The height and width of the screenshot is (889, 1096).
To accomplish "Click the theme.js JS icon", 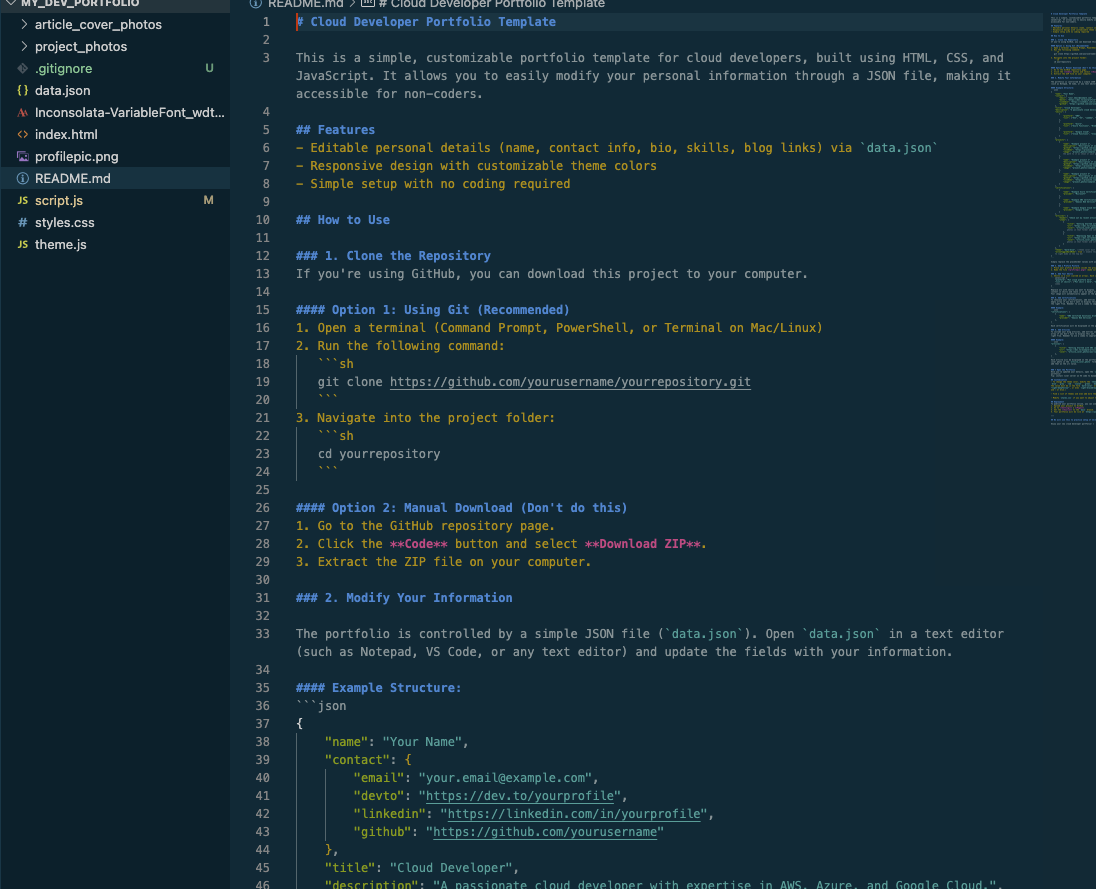I will click(23, 245).
